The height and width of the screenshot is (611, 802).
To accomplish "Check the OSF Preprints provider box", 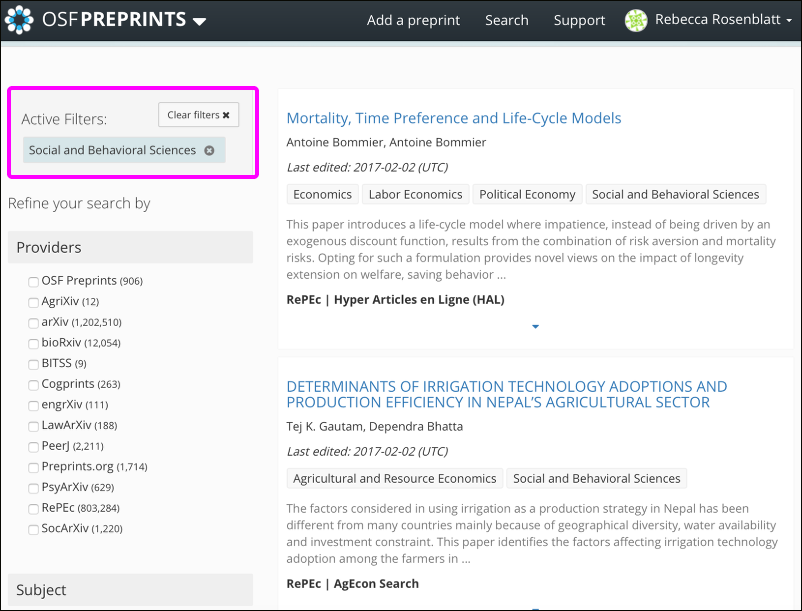I will pos(33,282).
